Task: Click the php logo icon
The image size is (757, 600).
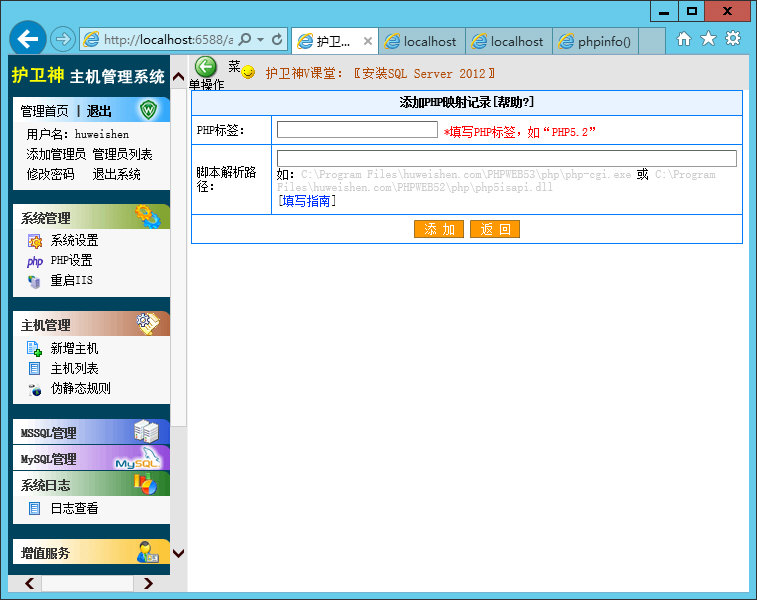Action: tap(35, 261)
